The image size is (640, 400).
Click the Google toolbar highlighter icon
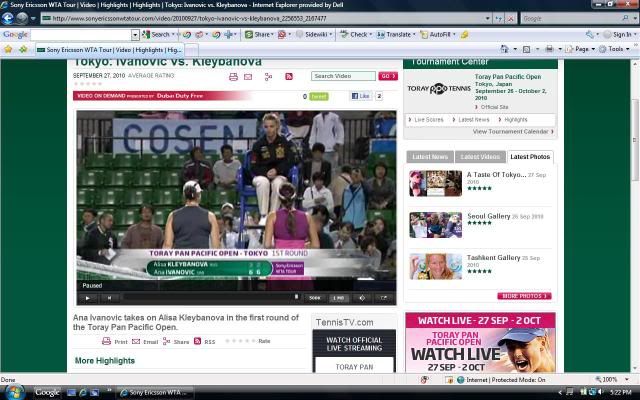coord(464,35)
